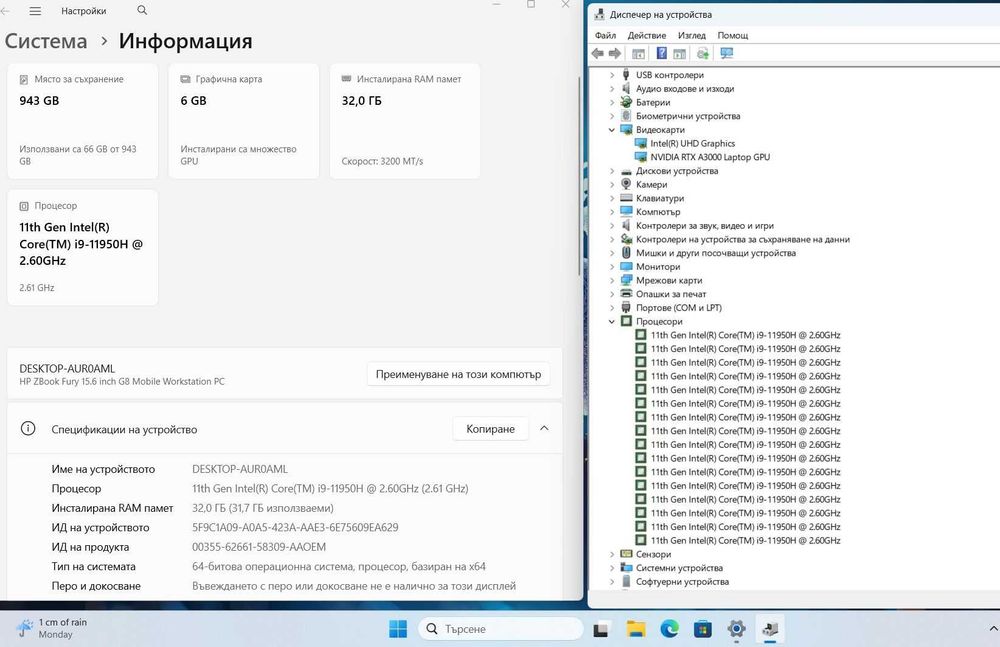Expand the Дискови устройства node
The width and height of the screenshot is (1000, 647).
point(612,171)
